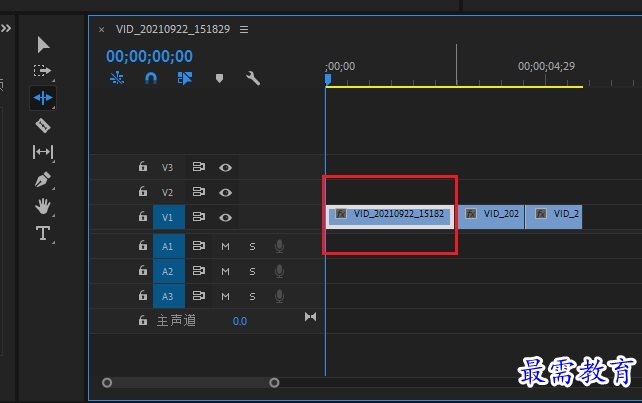The image size is (642, 403).
Task: Toggle sync lock for V3
Action: click(199, 167)
